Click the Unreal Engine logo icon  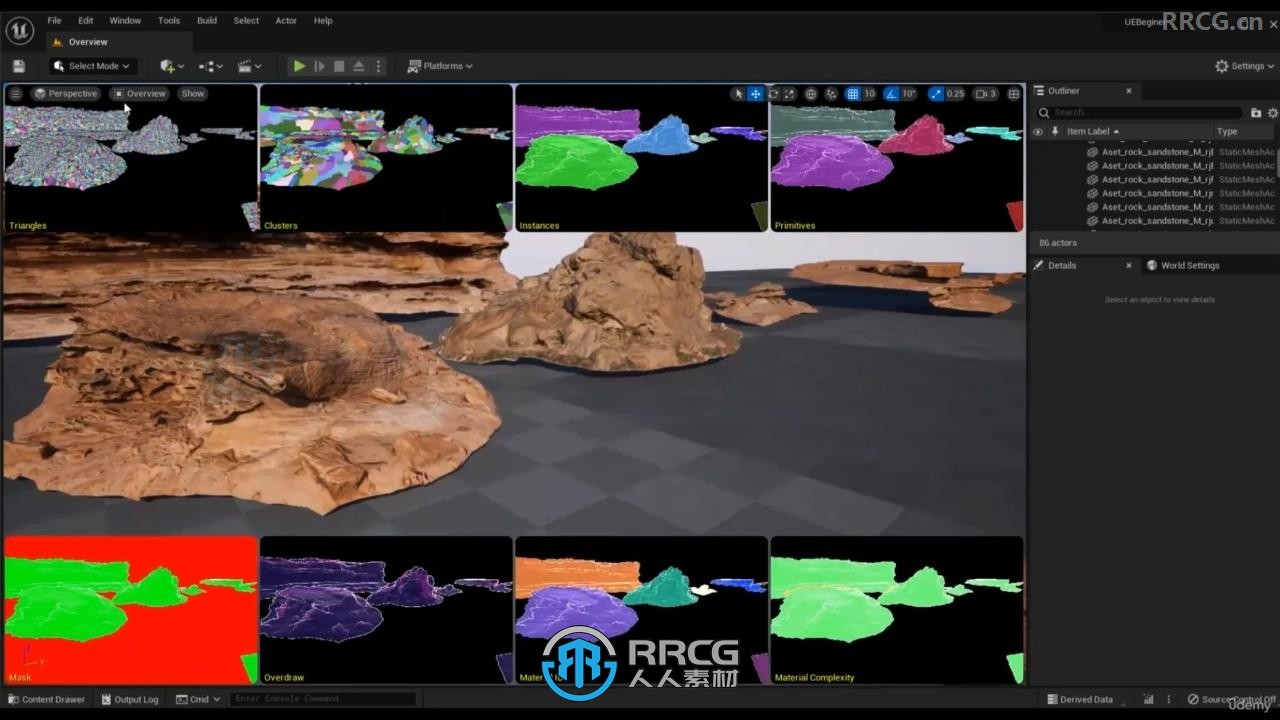point(19,31)
